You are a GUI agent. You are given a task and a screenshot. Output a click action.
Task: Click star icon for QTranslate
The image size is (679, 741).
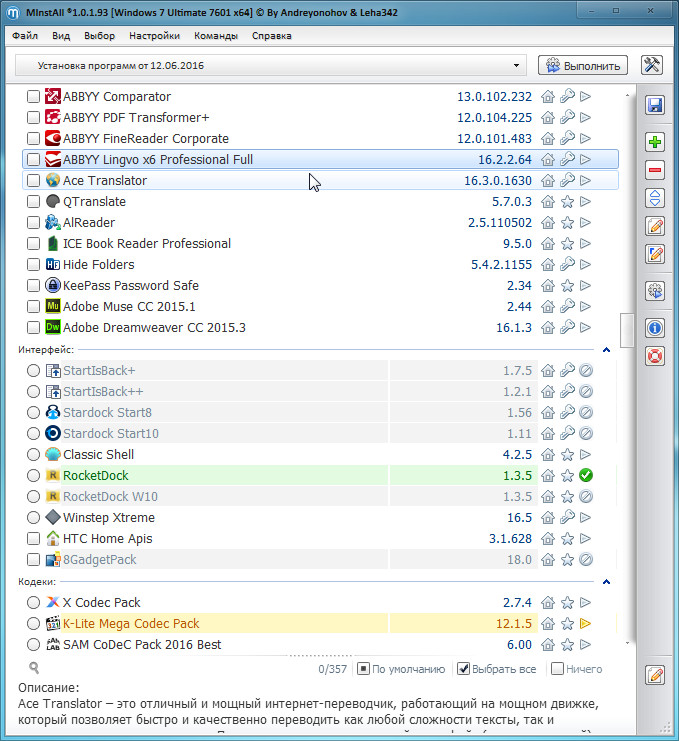[x=567, y=202]
